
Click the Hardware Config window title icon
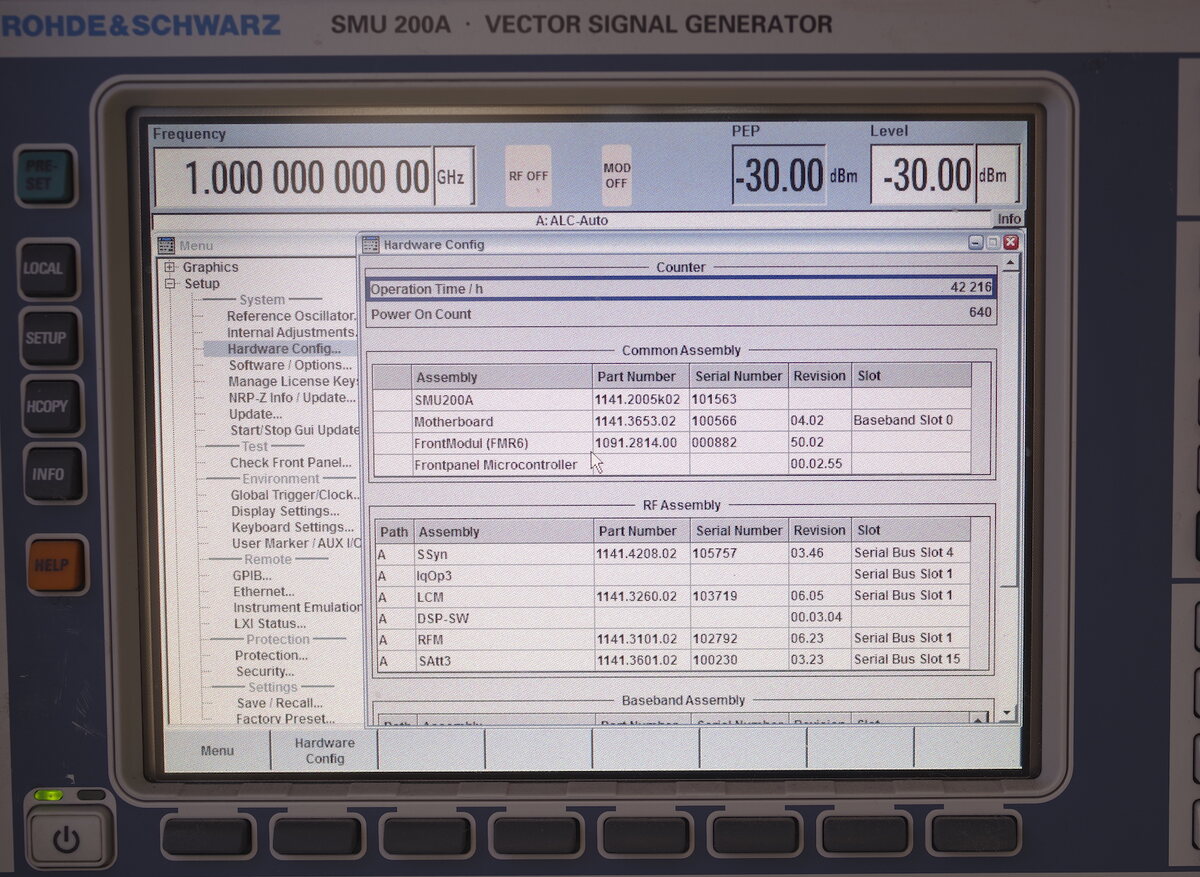(x=371, y=245)
